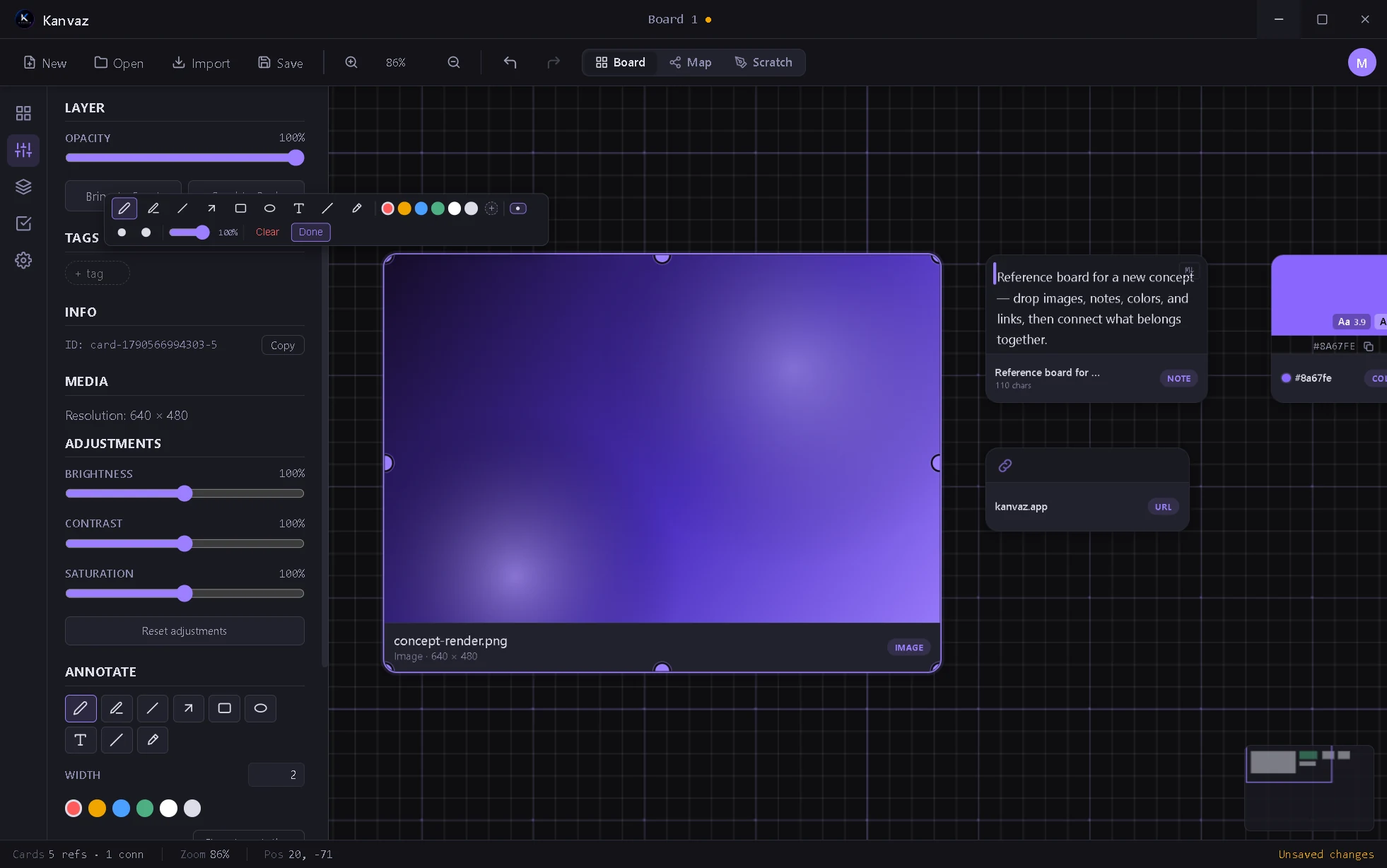Undo the last action

[510, 62]
